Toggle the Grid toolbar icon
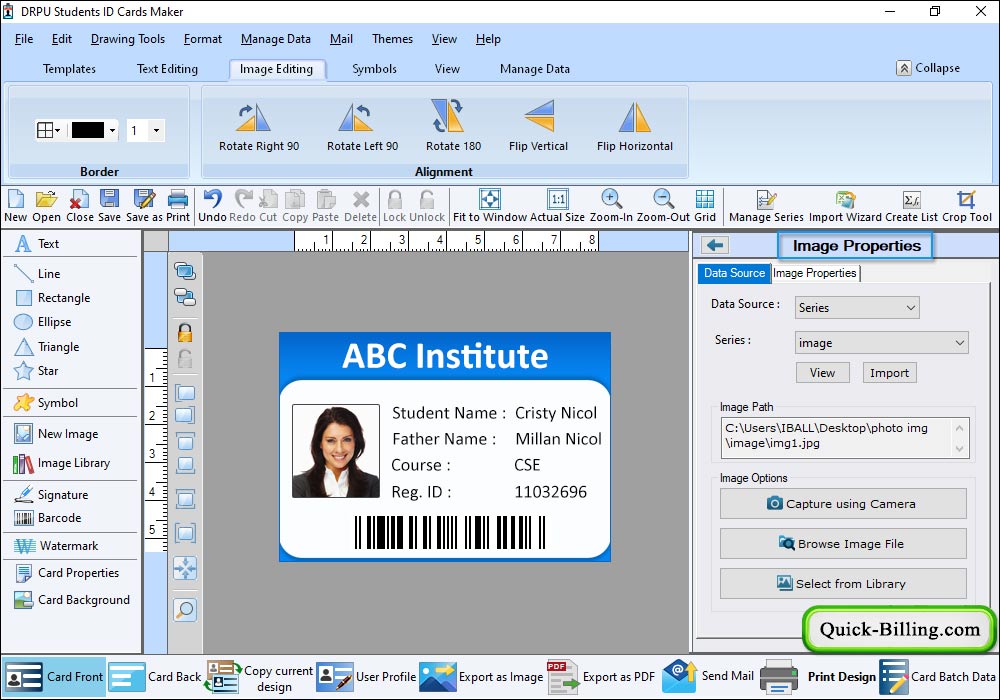The image size is (1000, 700). pyautogui.click(x=705, y=206)
